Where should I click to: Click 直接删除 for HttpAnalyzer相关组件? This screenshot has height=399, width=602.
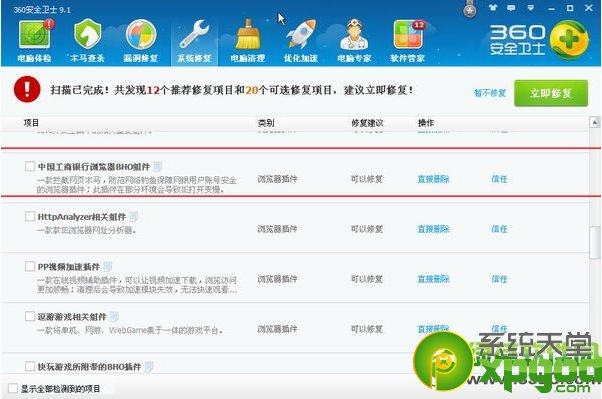coord(433,229)
